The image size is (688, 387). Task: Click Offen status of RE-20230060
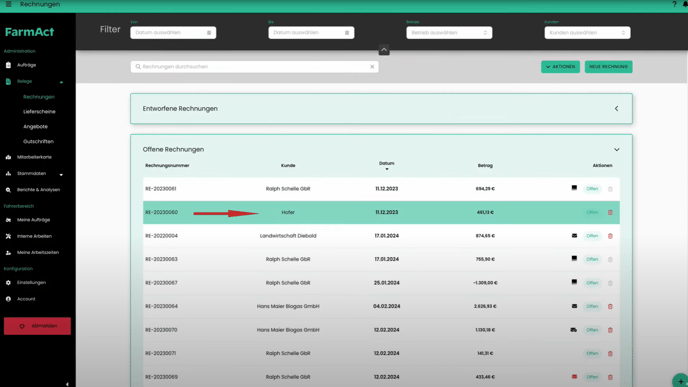(x=592, y=212)
